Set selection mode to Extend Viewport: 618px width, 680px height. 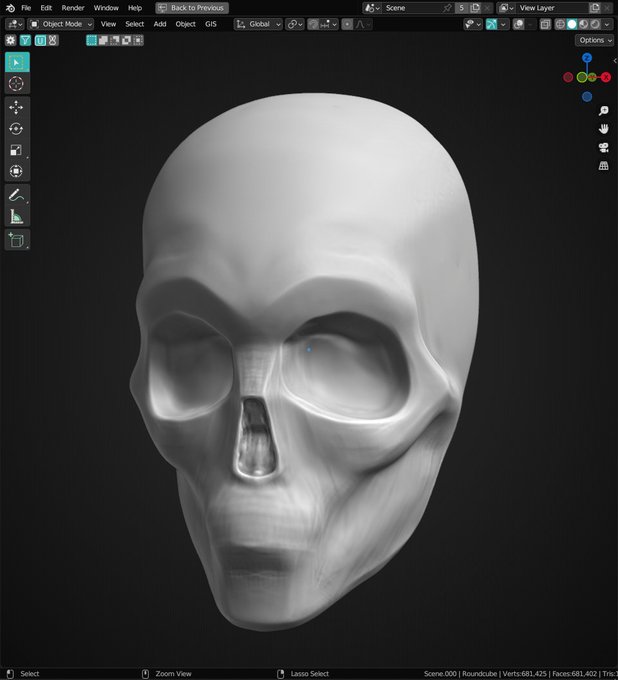(x=103, y=40)
